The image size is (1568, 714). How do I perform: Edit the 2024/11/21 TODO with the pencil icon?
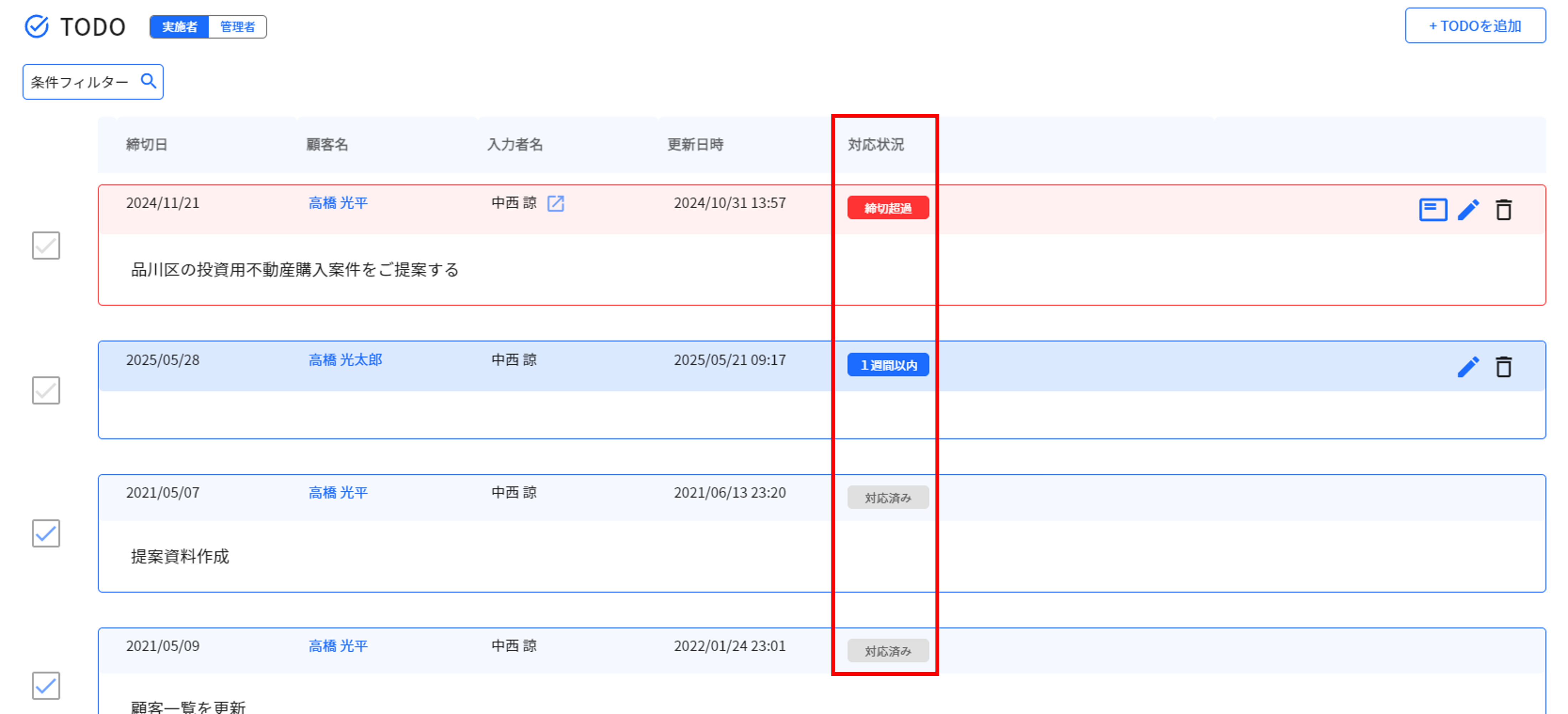tap(1468, 209)
